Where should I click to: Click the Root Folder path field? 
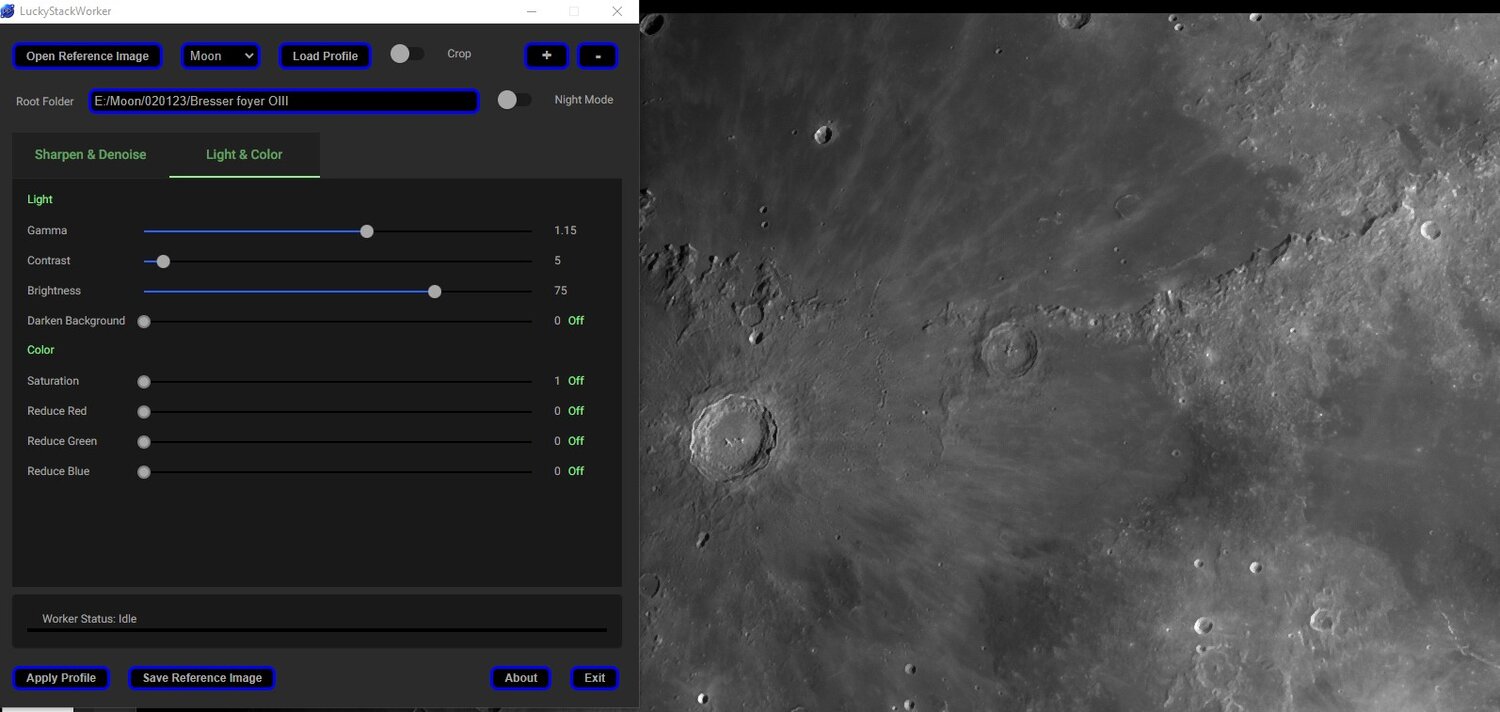[284, 101]
